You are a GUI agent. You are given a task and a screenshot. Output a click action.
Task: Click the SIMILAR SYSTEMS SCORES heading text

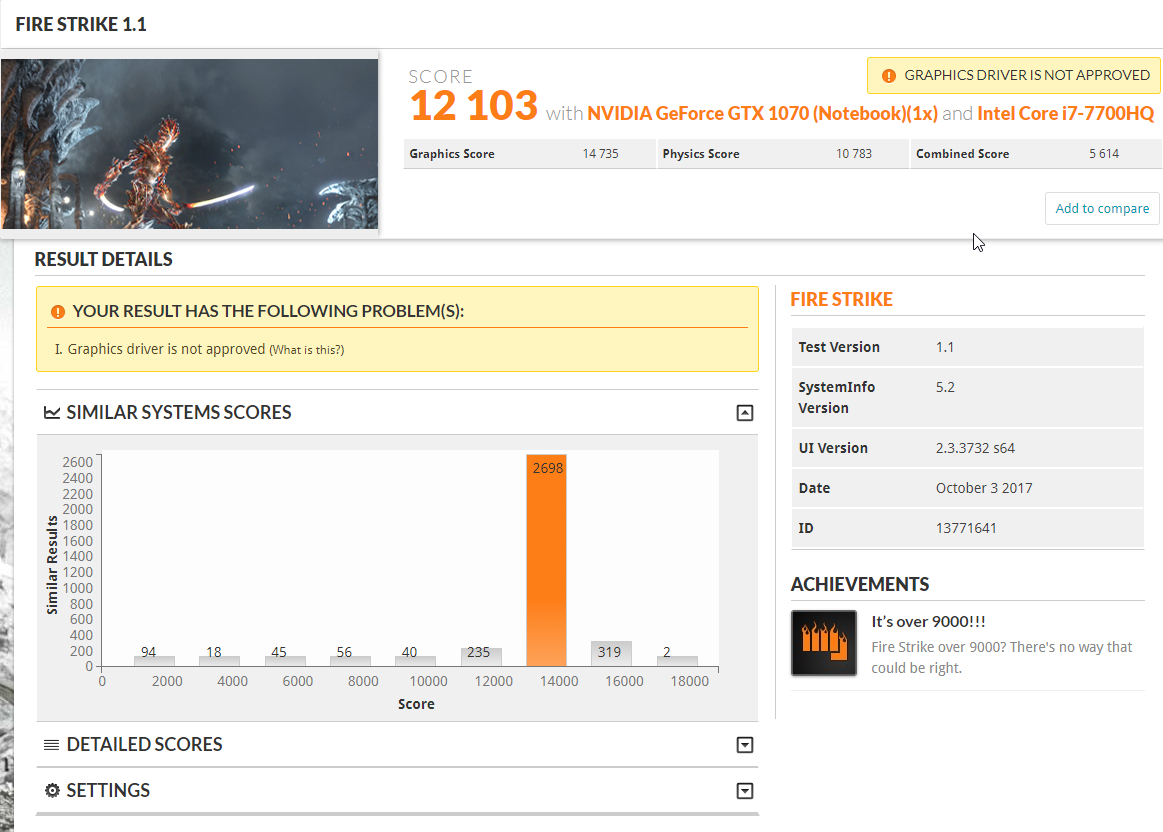[179, 413]
